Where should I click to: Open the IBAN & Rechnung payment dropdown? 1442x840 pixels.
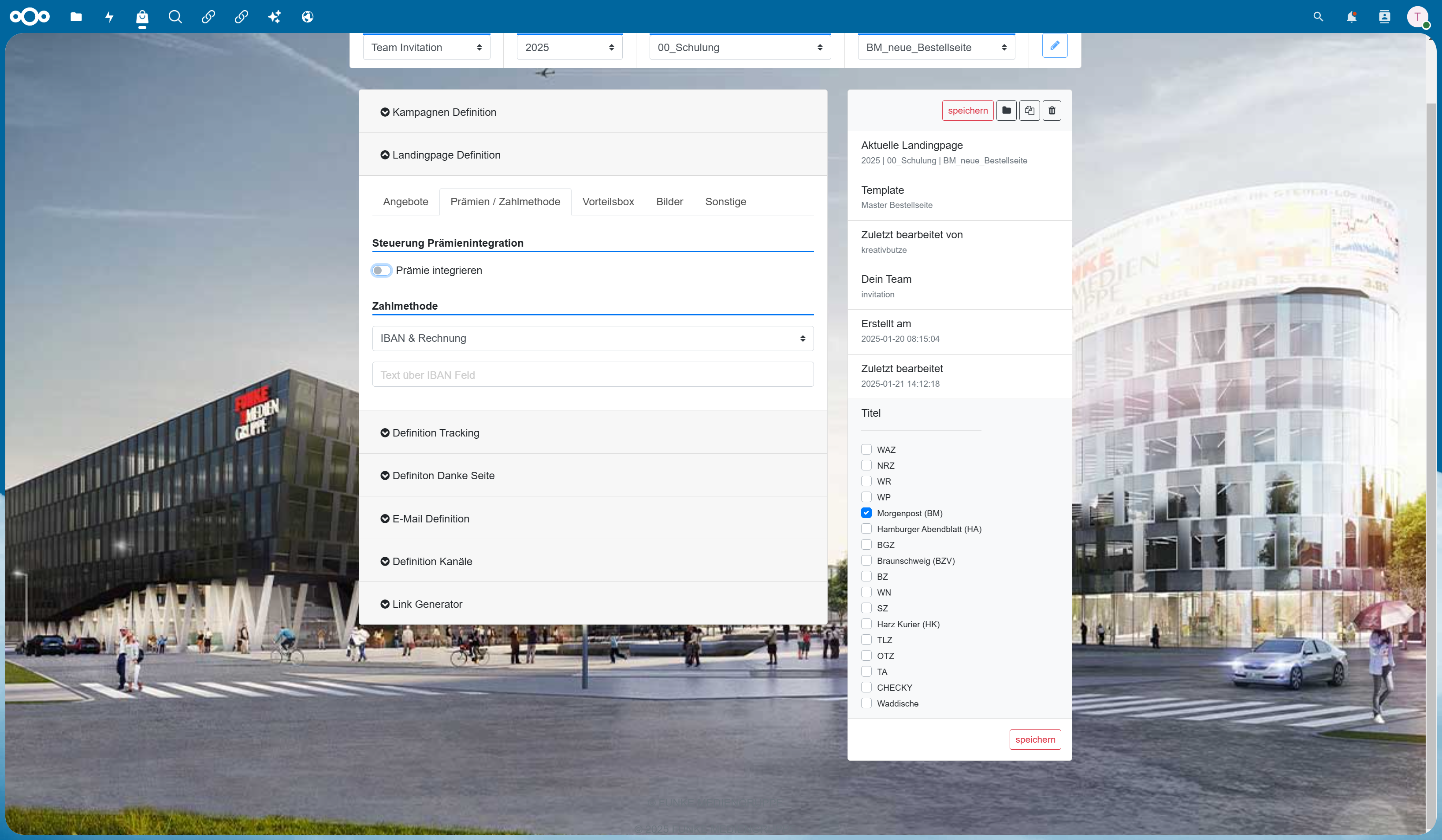[x=593, y=339]
